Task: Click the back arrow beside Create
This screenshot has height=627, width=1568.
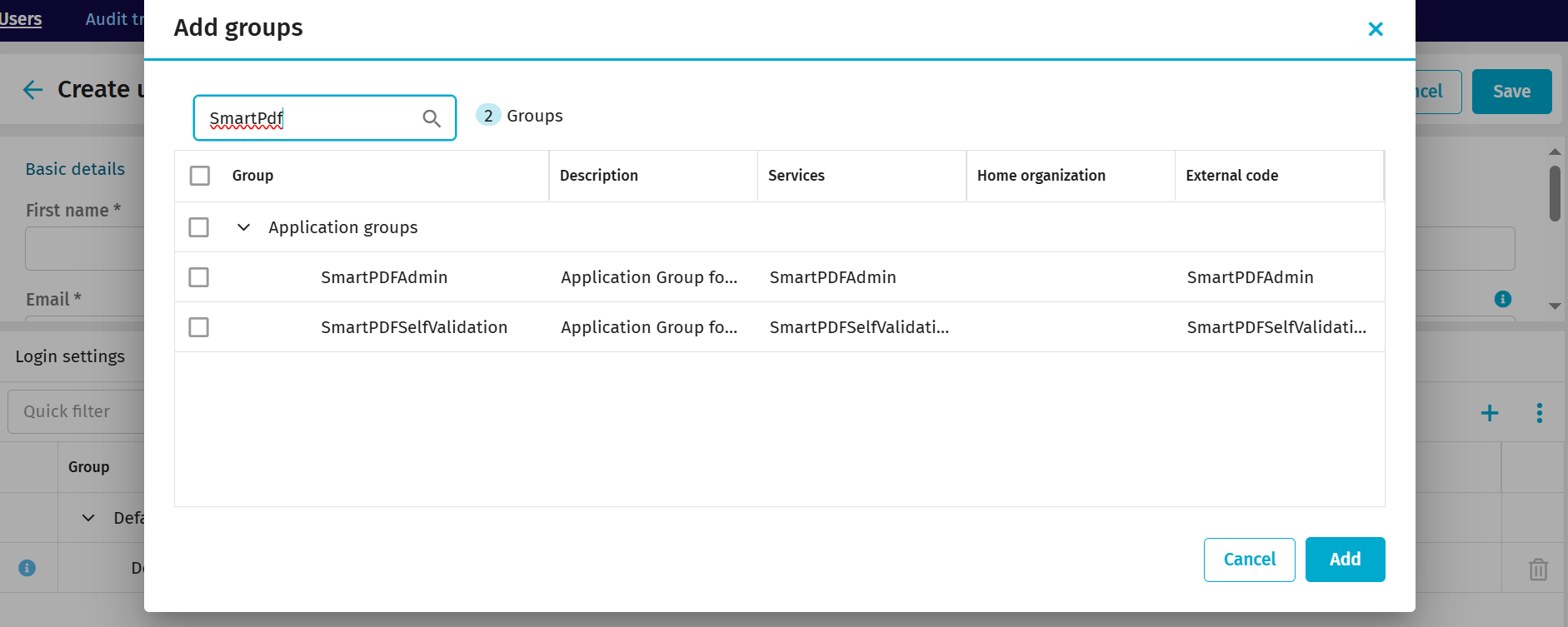Action: tap(32, 90)
